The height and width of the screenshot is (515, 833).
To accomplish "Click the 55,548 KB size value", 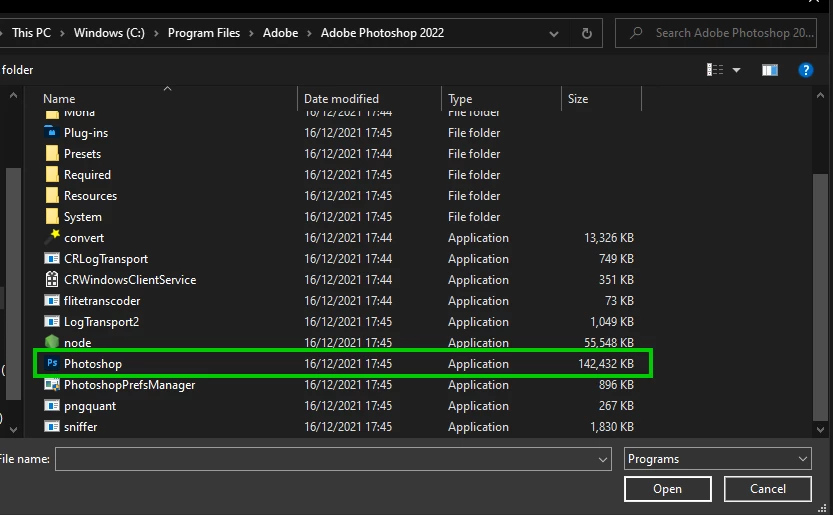I will pos(609,343).
